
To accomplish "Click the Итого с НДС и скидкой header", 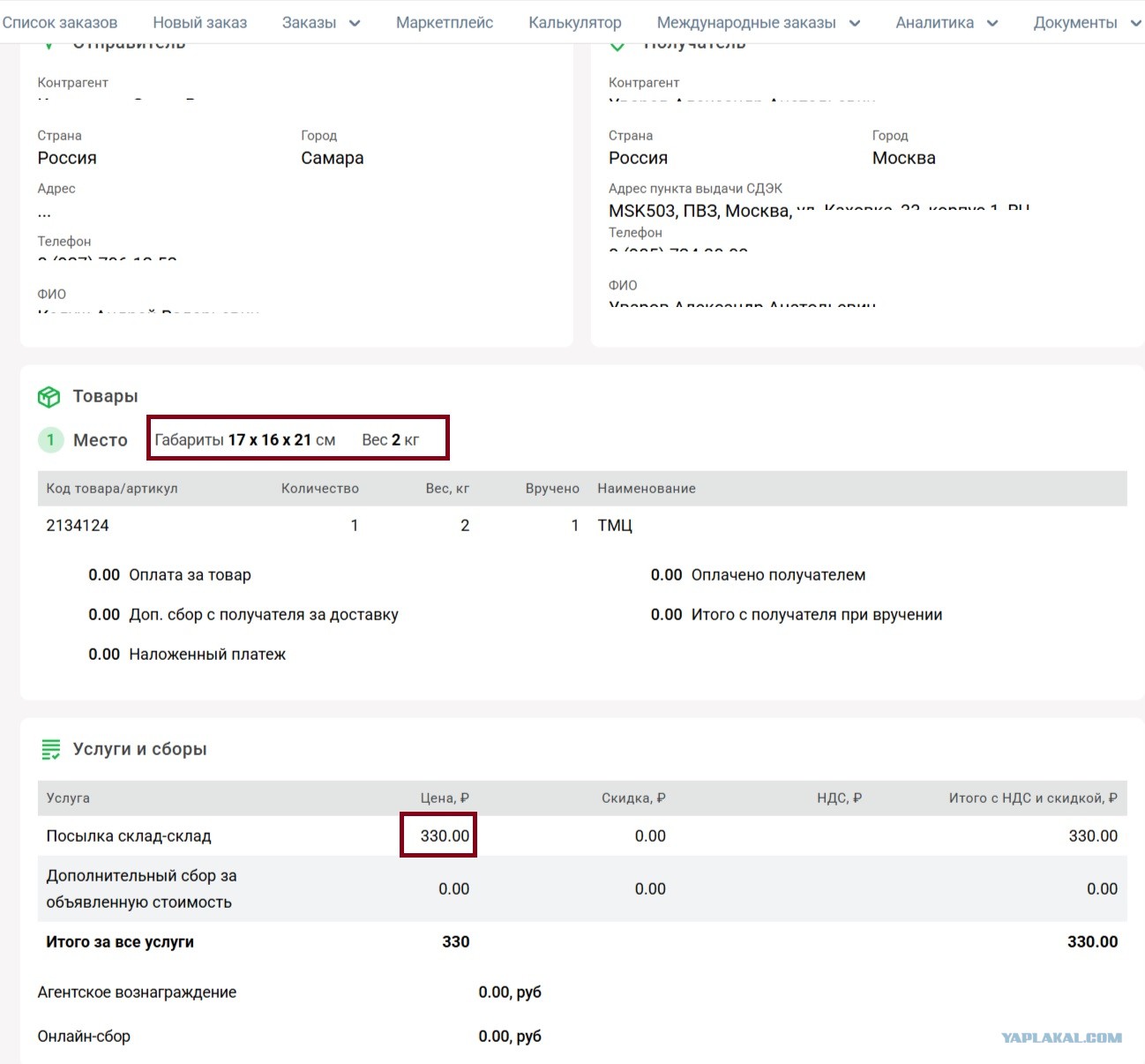I will click(x=1033, y=798).
